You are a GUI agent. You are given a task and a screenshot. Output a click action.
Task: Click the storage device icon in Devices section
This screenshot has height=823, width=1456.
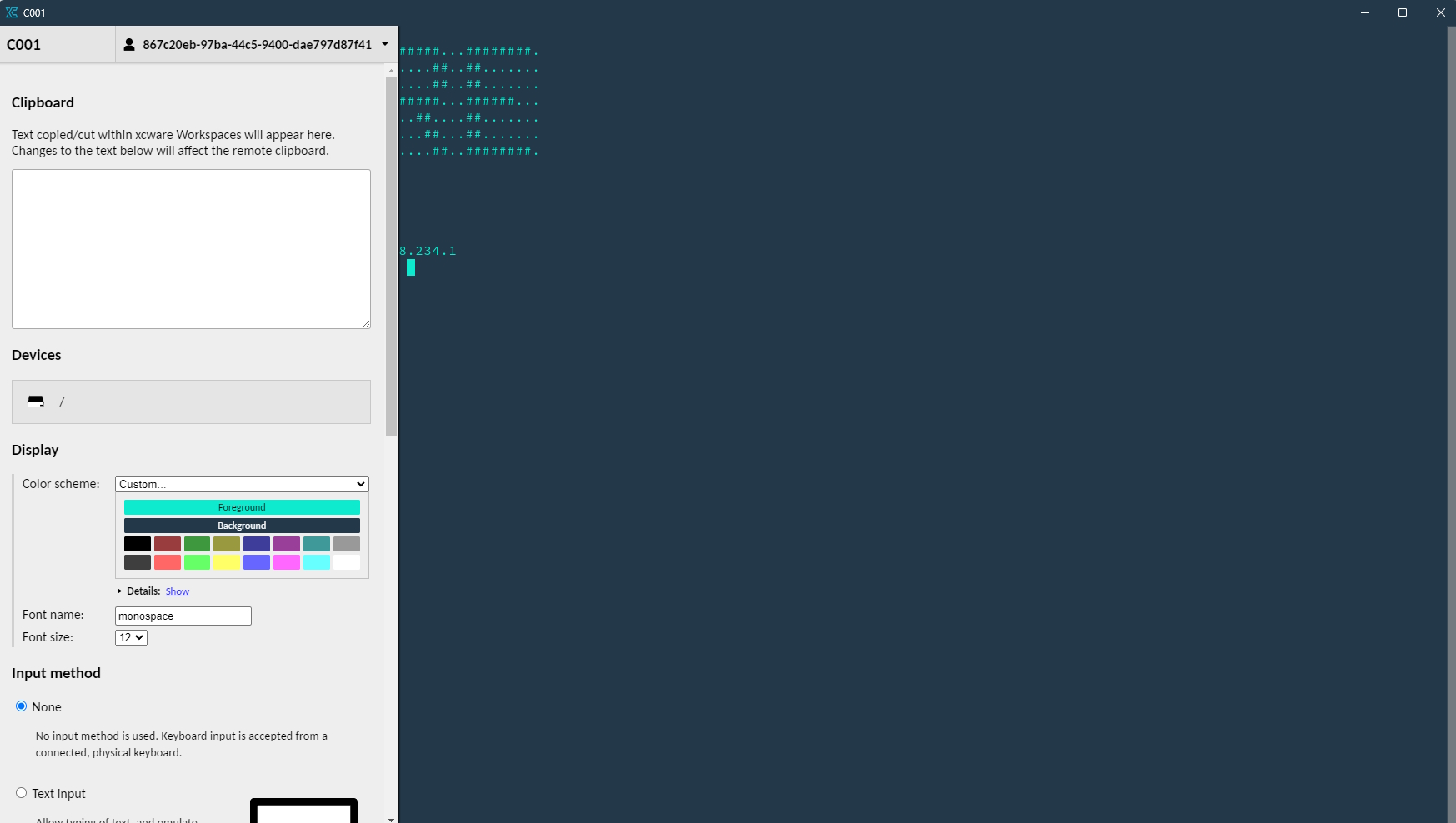click(35, 402)
